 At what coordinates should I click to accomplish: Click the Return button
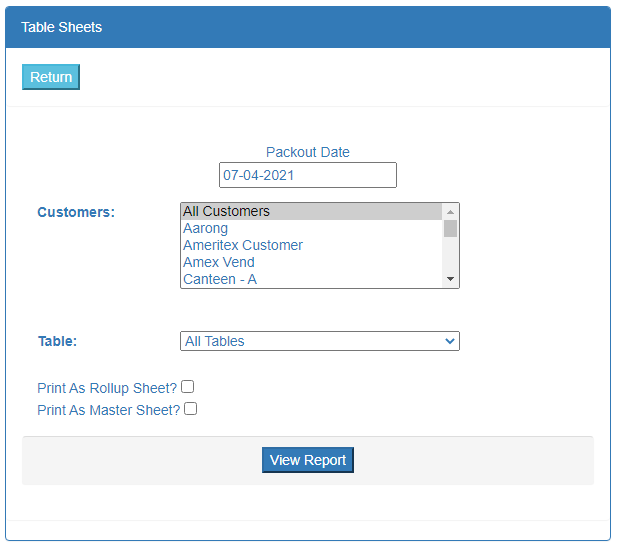coord(51,77)
